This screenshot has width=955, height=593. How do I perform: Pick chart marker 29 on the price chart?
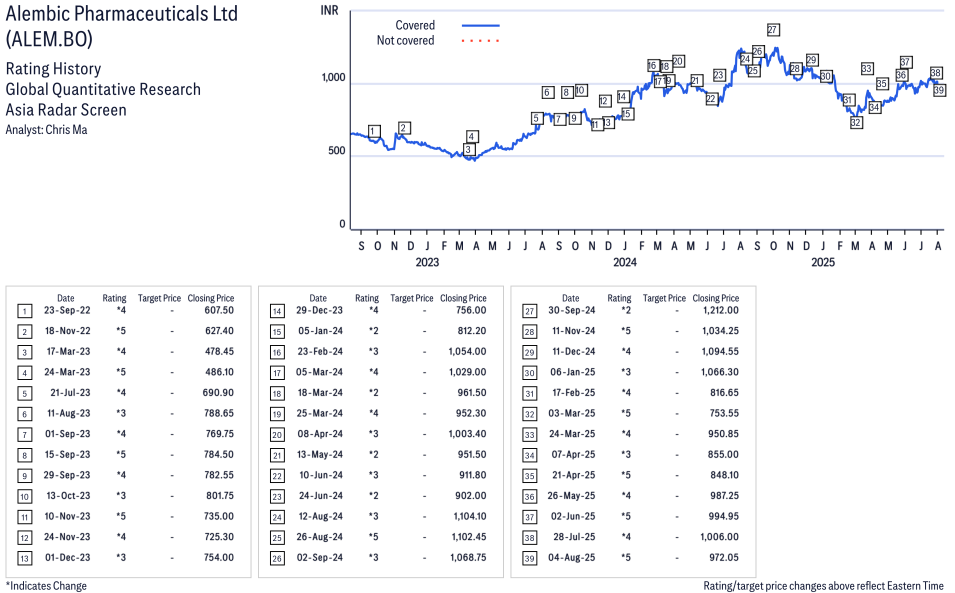click(x=811, y=60)
